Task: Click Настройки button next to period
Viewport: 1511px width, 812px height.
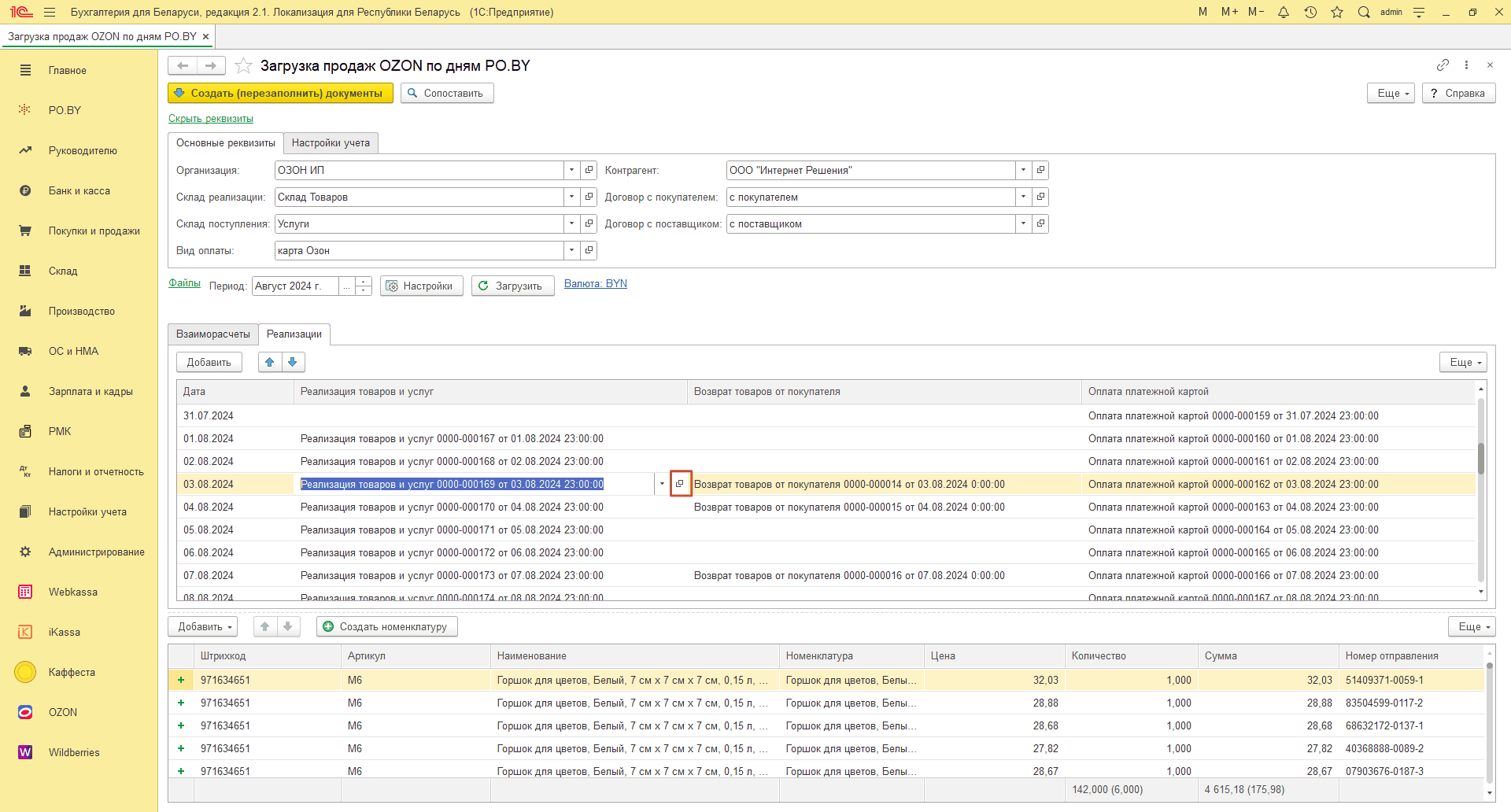Action: (x=421, y=286)
